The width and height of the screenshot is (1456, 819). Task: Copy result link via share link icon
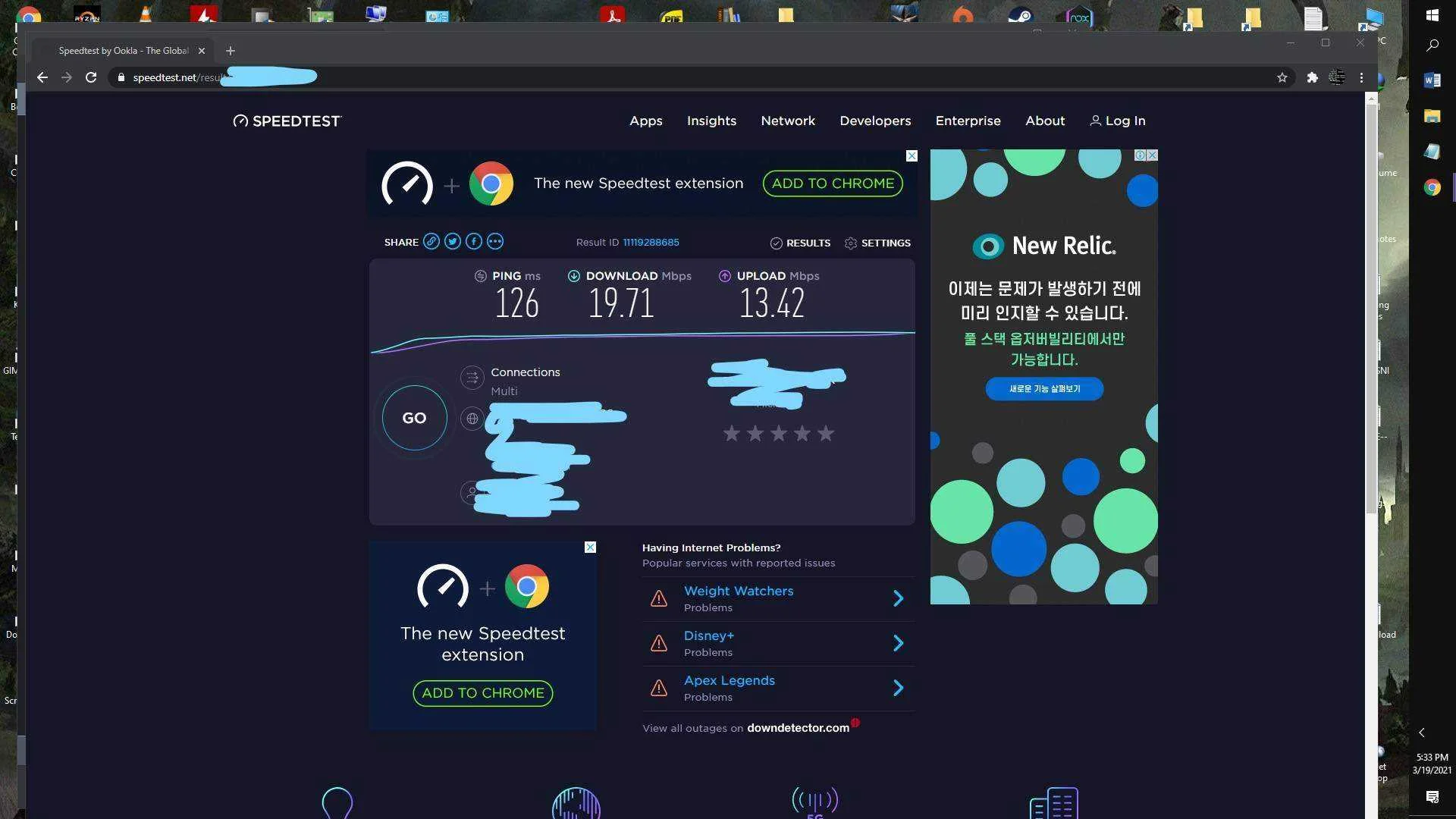(431, 242)
